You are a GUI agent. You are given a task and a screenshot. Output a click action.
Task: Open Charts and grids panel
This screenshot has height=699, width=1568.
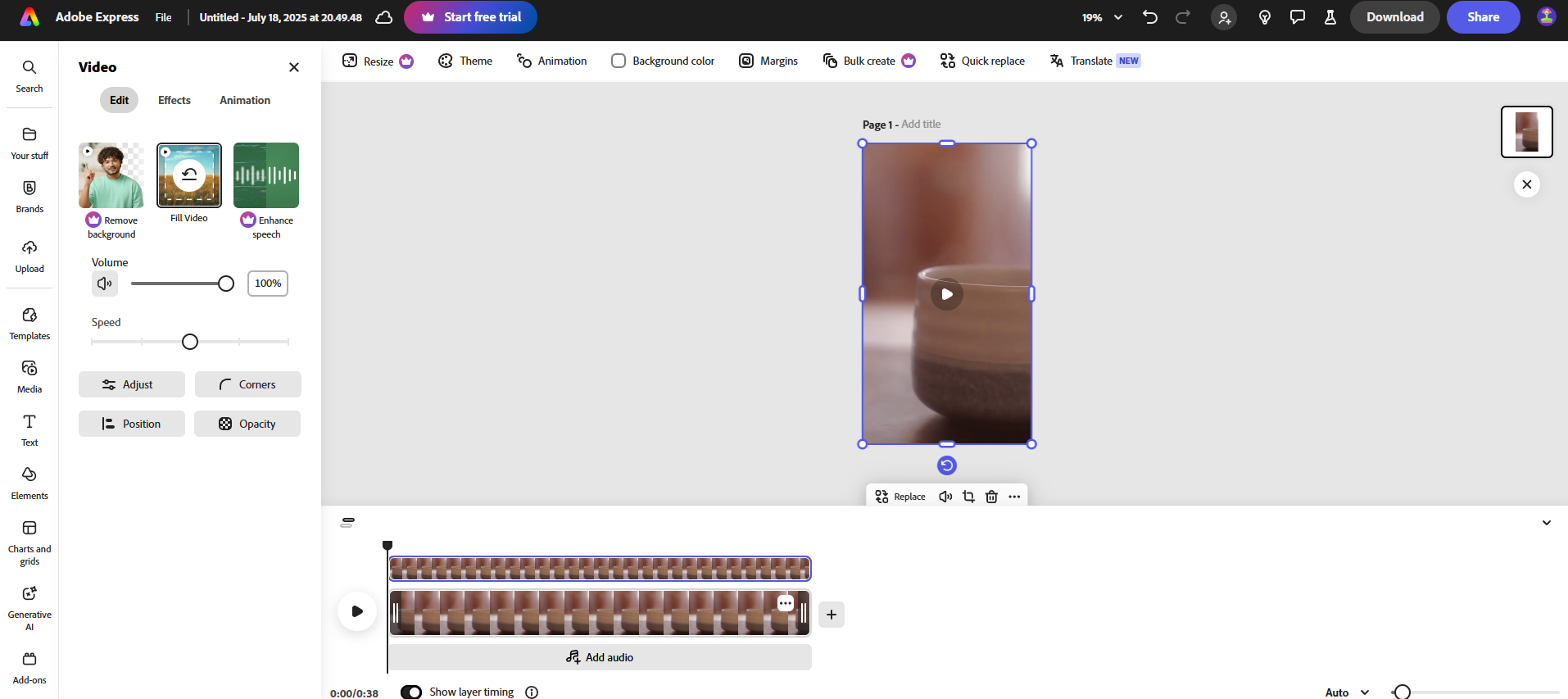[x=29, y=542]
